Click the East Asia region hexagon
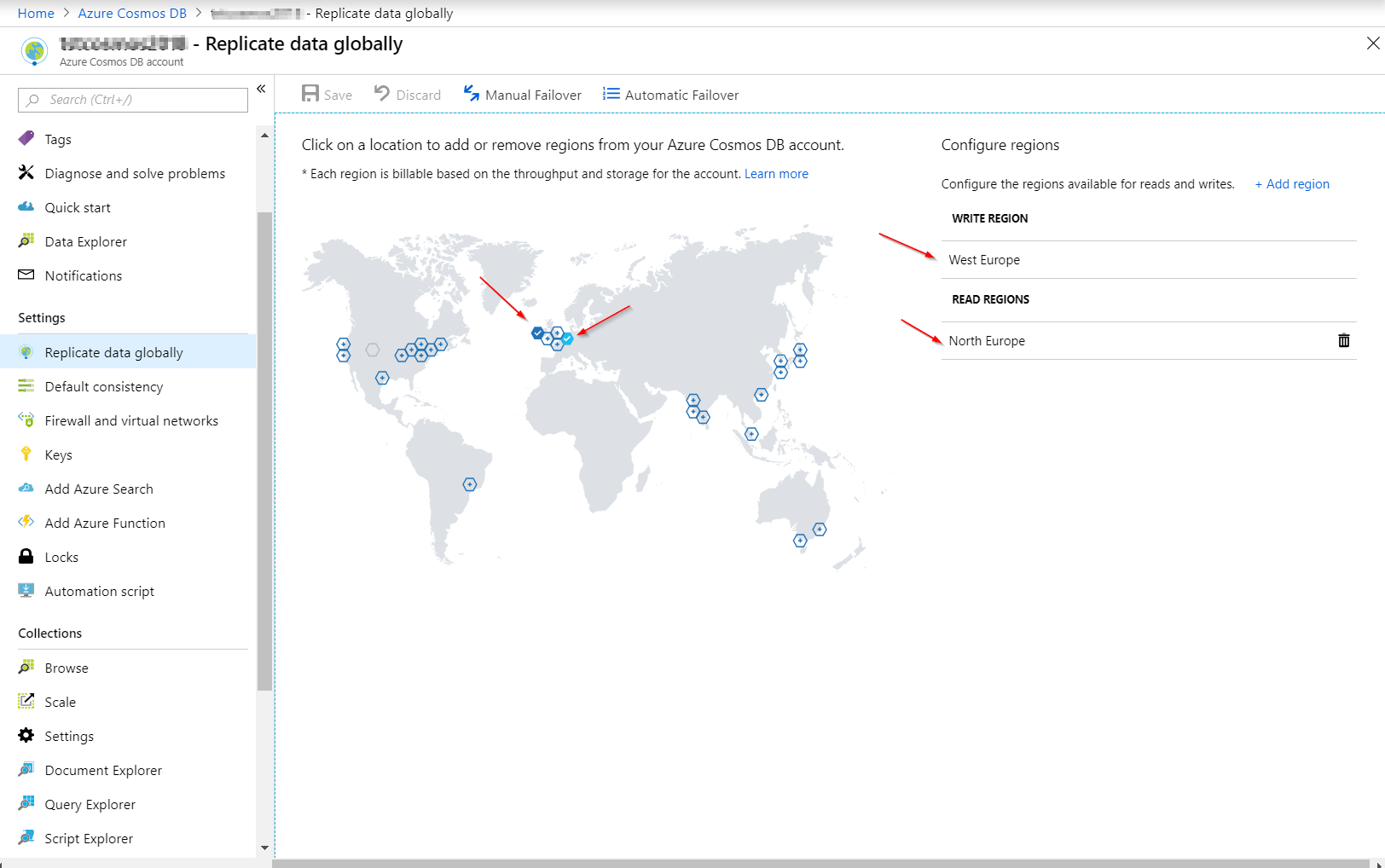The image size is (1385, 868). click(762, 395)
